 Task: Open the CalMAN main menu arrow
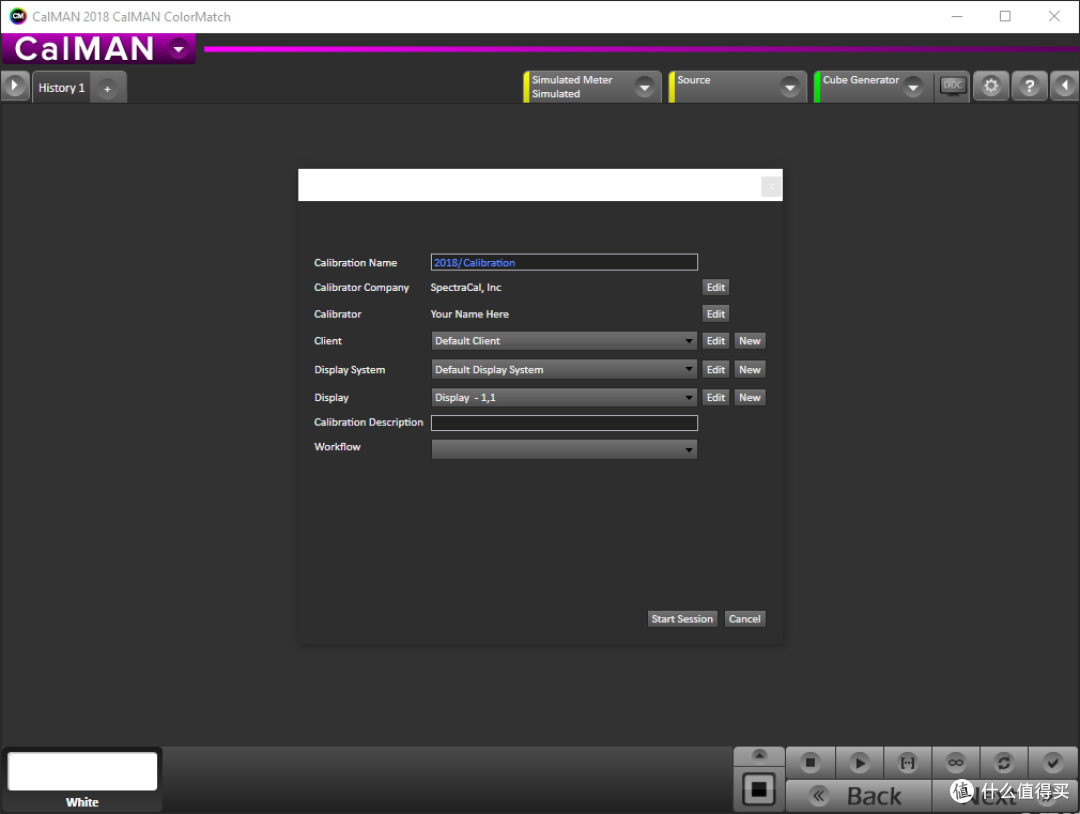click(178, 49)
